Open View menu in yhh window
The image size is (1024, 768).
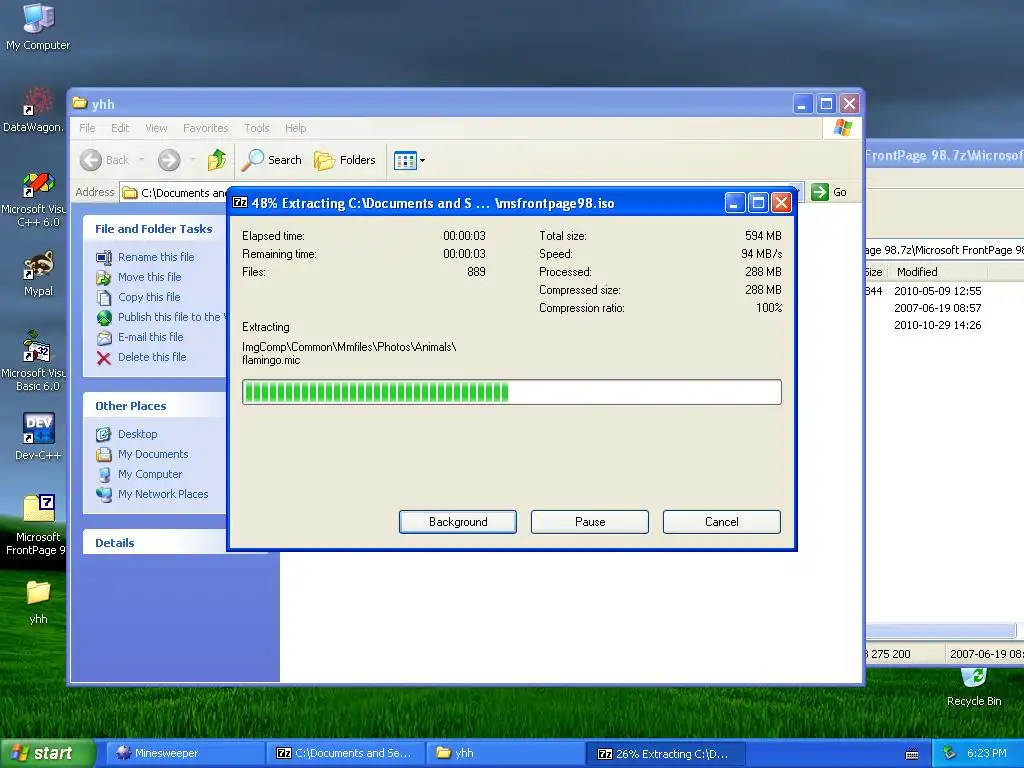[156, 128]
